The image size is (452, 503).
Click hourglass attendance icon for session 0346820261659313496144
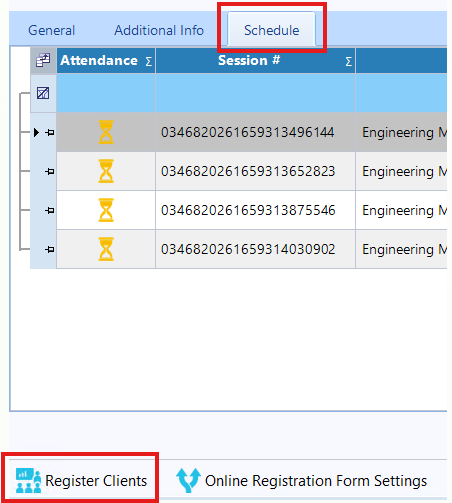click(106, 132)
